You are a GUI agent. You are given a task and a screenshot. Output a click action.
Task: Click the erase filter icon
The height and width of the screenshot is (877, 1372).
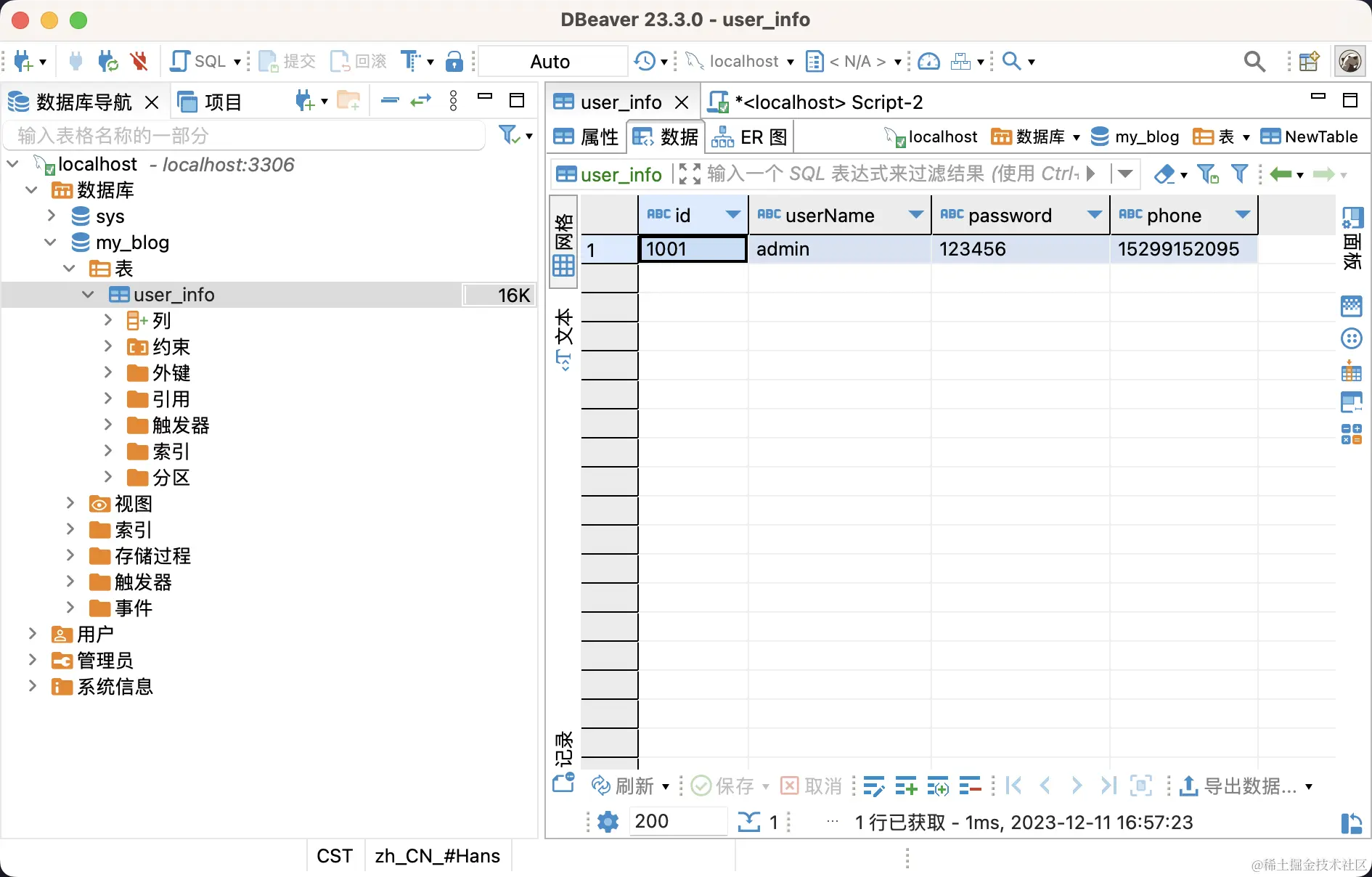[x=1164, y=174]
